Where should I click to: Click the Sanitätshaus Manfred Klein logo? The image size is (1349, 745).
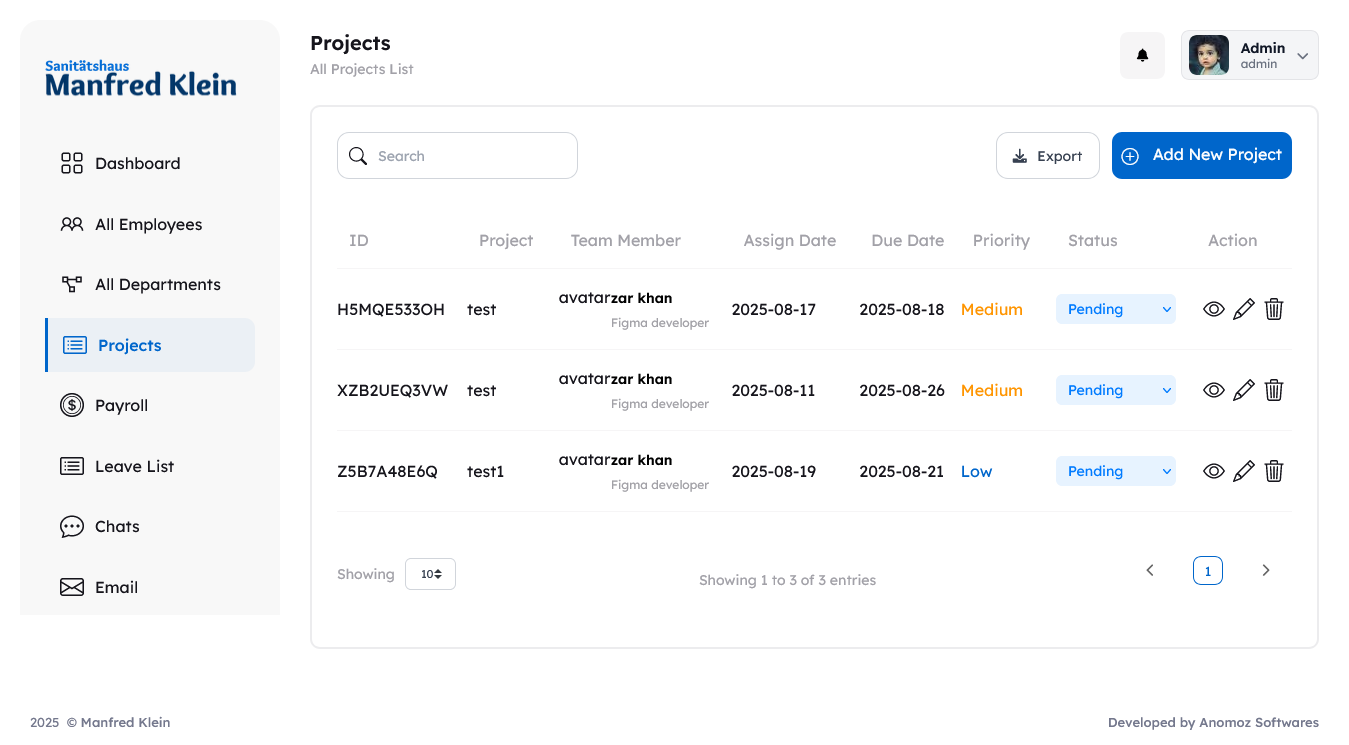[x=141, y=79]
